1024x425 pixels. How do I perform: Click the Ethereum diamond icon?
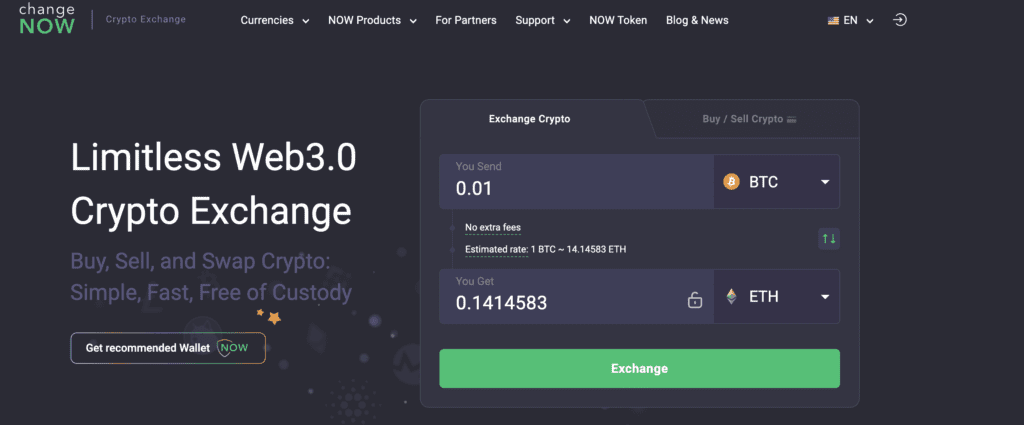(x=731, y=297)
